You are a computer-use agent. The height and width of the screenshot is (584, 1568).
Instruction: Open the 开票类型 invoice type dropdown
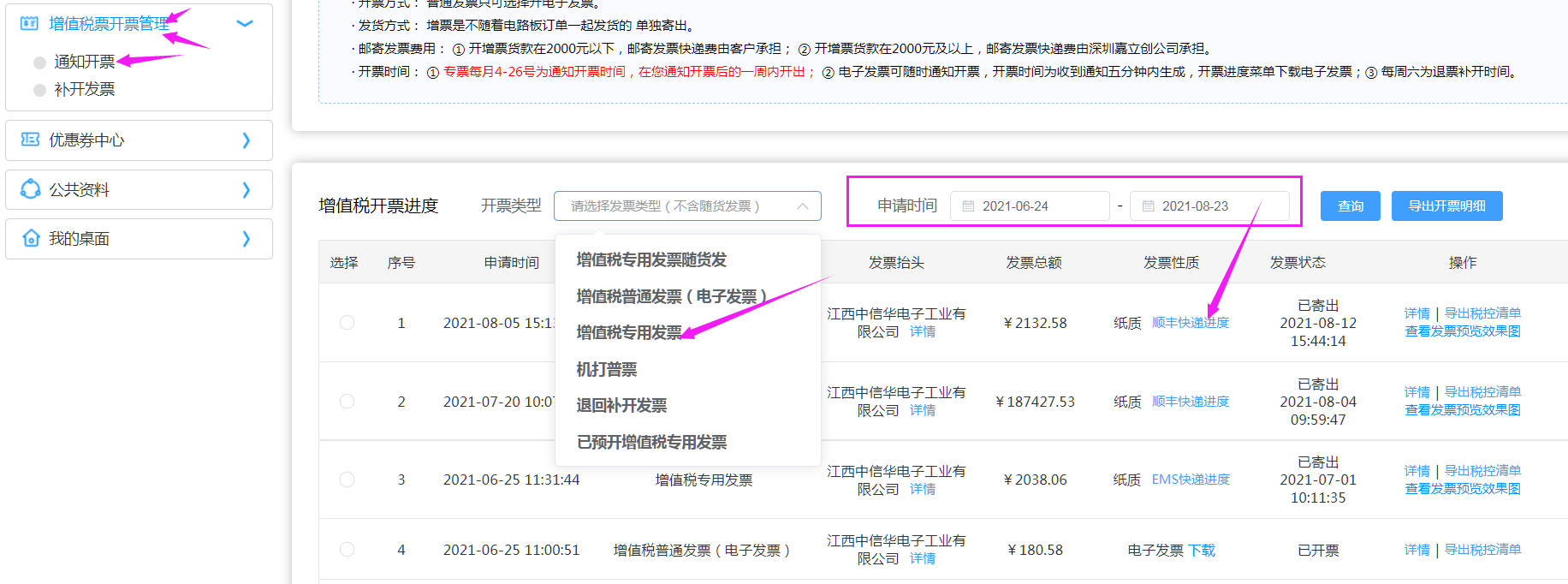686,206
